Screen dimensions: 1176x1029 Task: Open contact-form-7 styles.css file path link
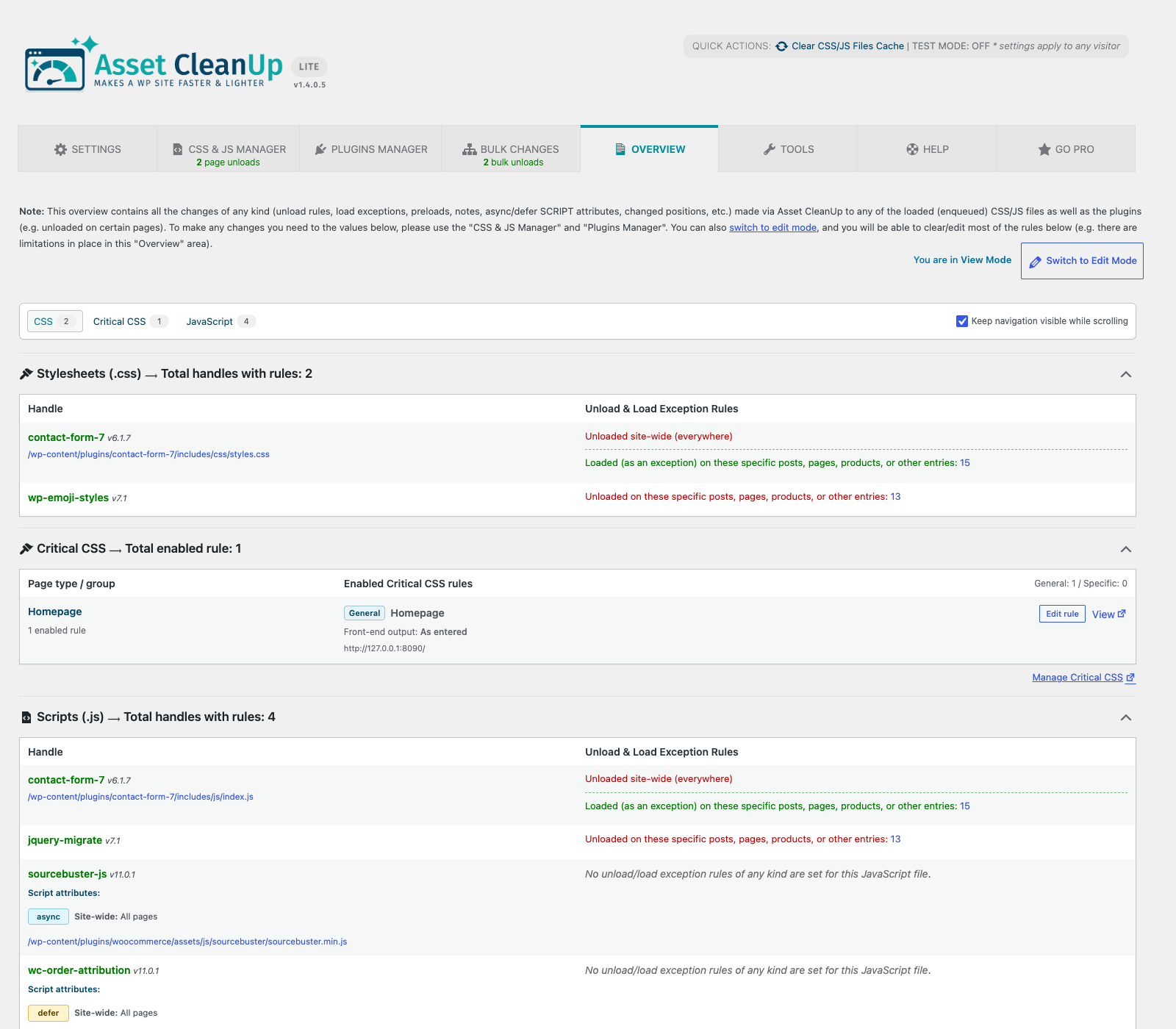(148, 454)
